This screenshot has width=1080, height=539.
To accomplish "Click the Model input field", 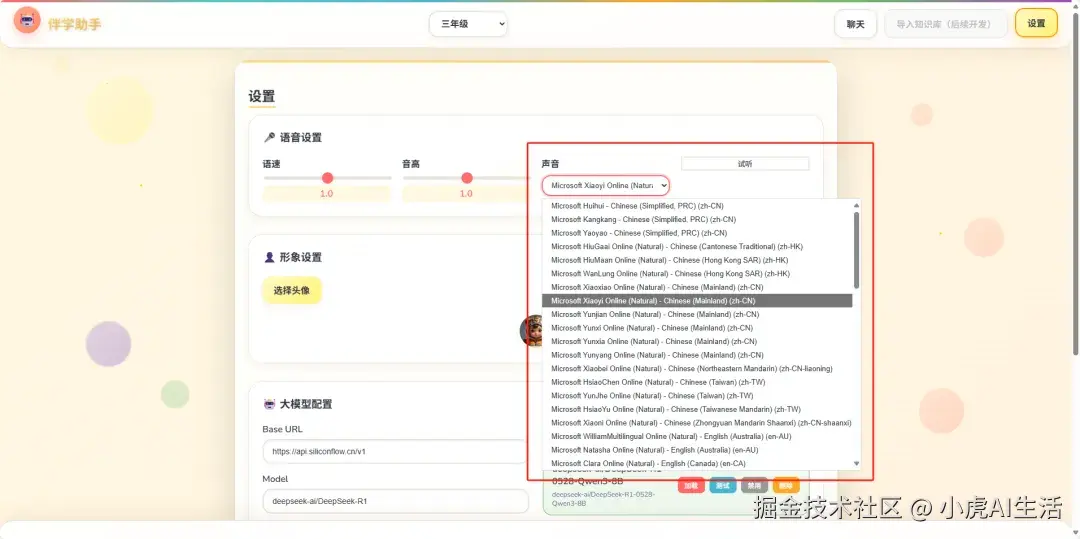I will (395, 501).
